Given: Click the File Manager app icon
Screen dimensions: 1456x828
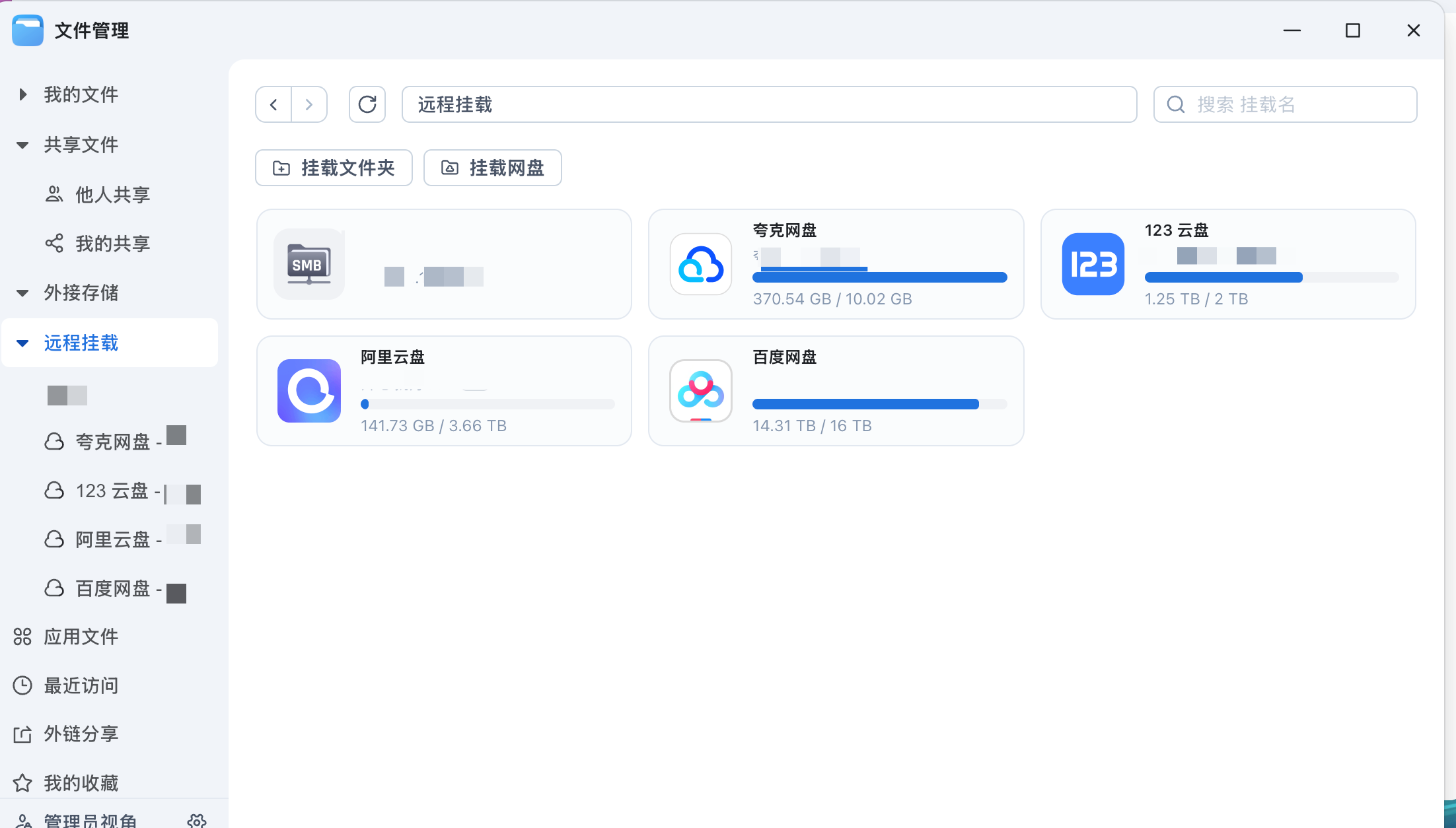Looking at the screenshot, I should (x=28, y=30).
